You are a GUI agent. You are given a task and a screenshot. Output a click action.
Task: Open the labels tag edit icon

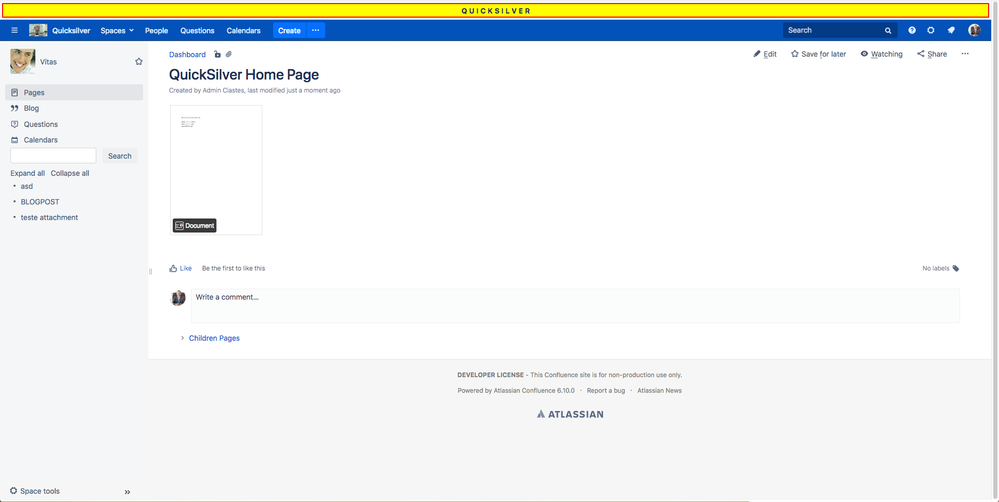pyautogui.click(x=956, y=269)
